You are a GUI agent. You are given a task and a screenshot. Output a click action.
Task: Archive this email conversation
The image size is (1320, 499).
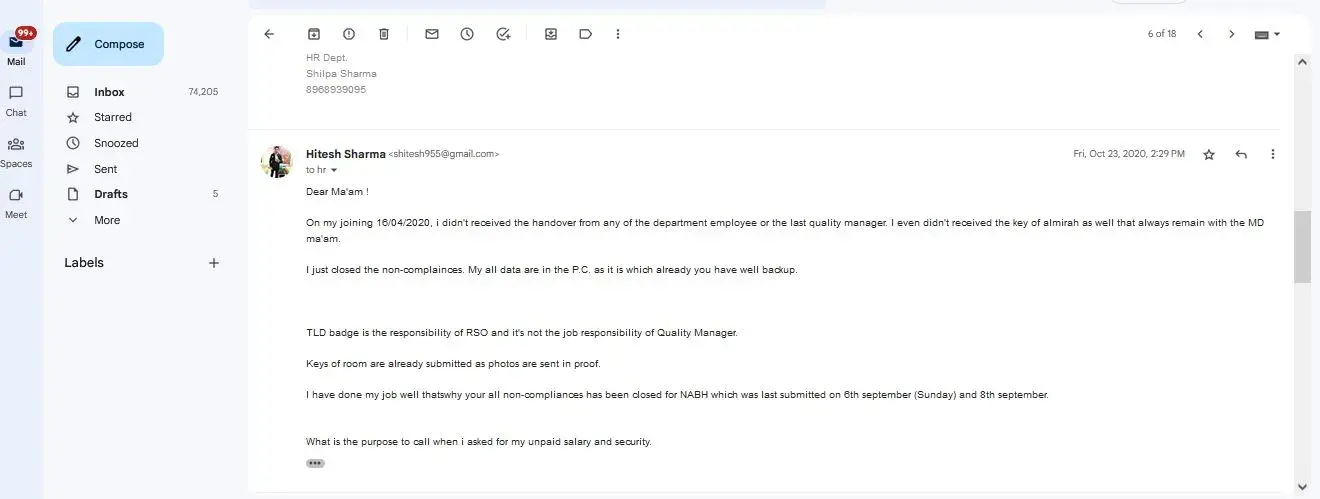[x=314, y=34]
